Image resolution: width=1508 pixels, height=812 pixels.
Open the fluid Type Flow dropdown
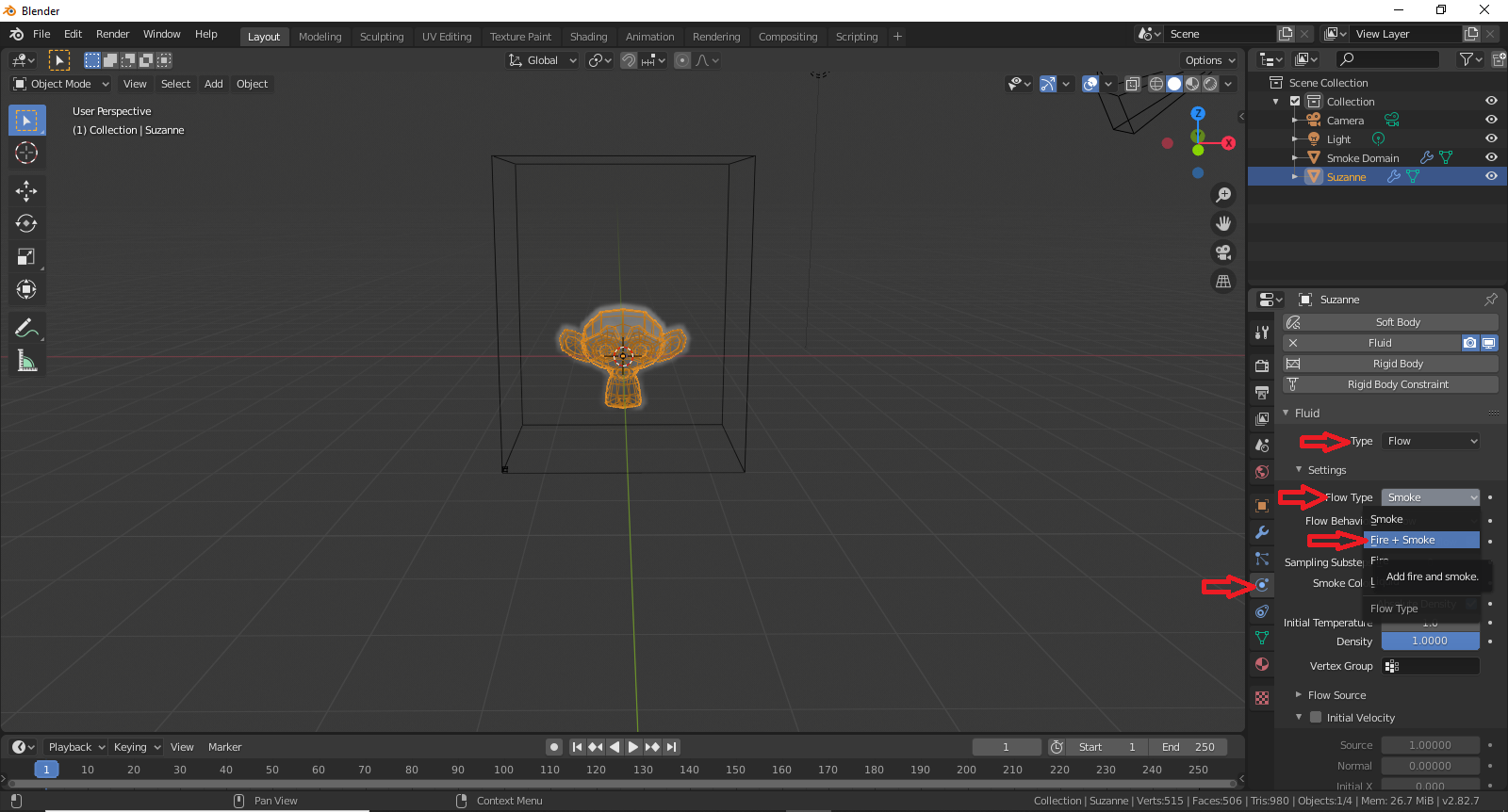tap(1431, 441)
